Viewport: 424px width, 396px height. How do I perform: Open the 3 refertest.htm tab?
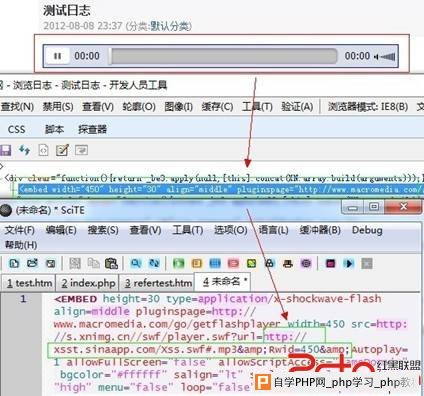coord(158,283)
